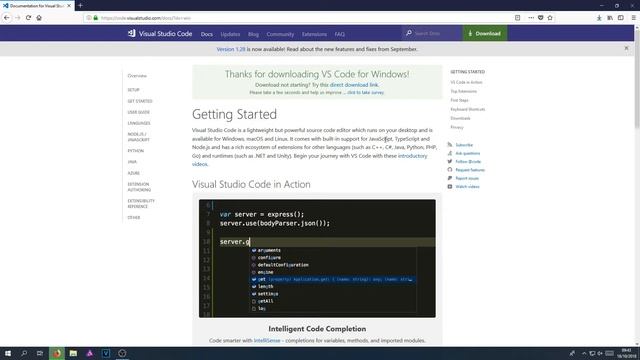This screenshot has height=360, width=640.
Task: Expand the NODE.JS / JAVASCRIPT sidebar section
Action: coord(138,137)
